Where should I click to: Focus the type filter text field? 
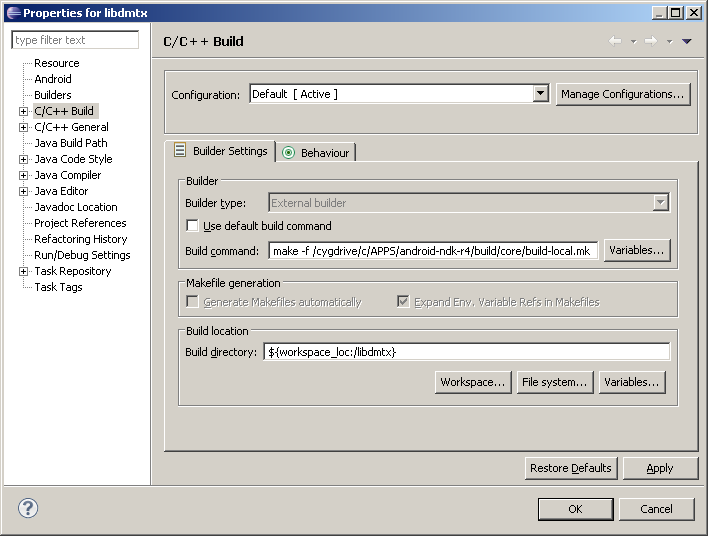75,40
